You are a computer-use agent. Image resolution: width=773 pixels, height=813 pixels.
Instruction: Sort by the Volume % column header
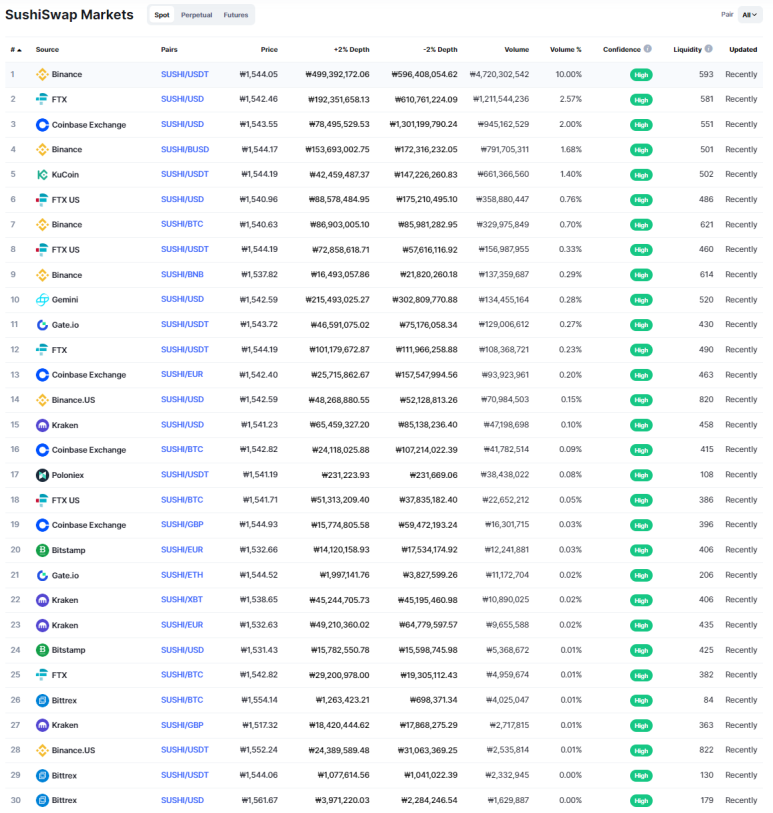click(x=566, y=50)
